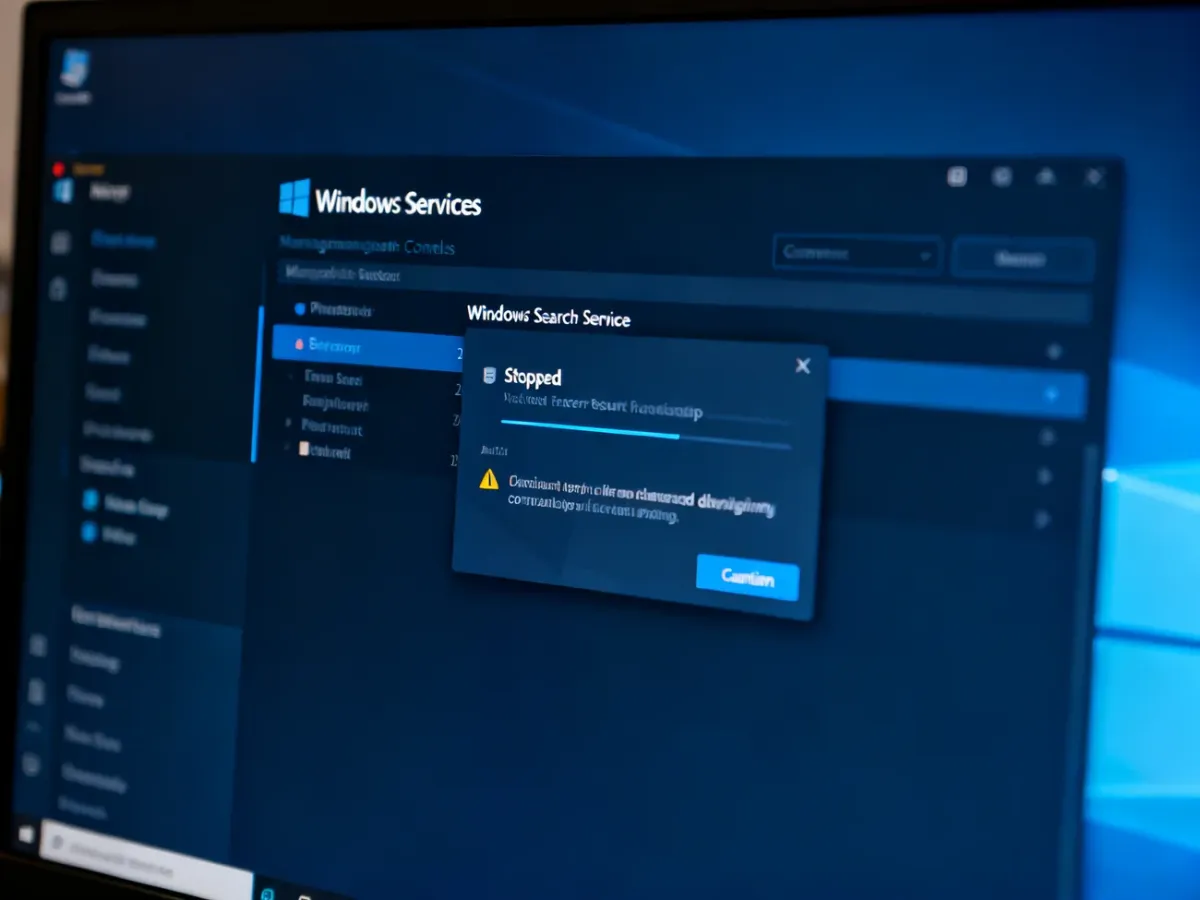Open the desktop shortcut icon at top-left
The height and width of the screenshot is (900, 1200).
pyautogui.click(x=75, y=71)
